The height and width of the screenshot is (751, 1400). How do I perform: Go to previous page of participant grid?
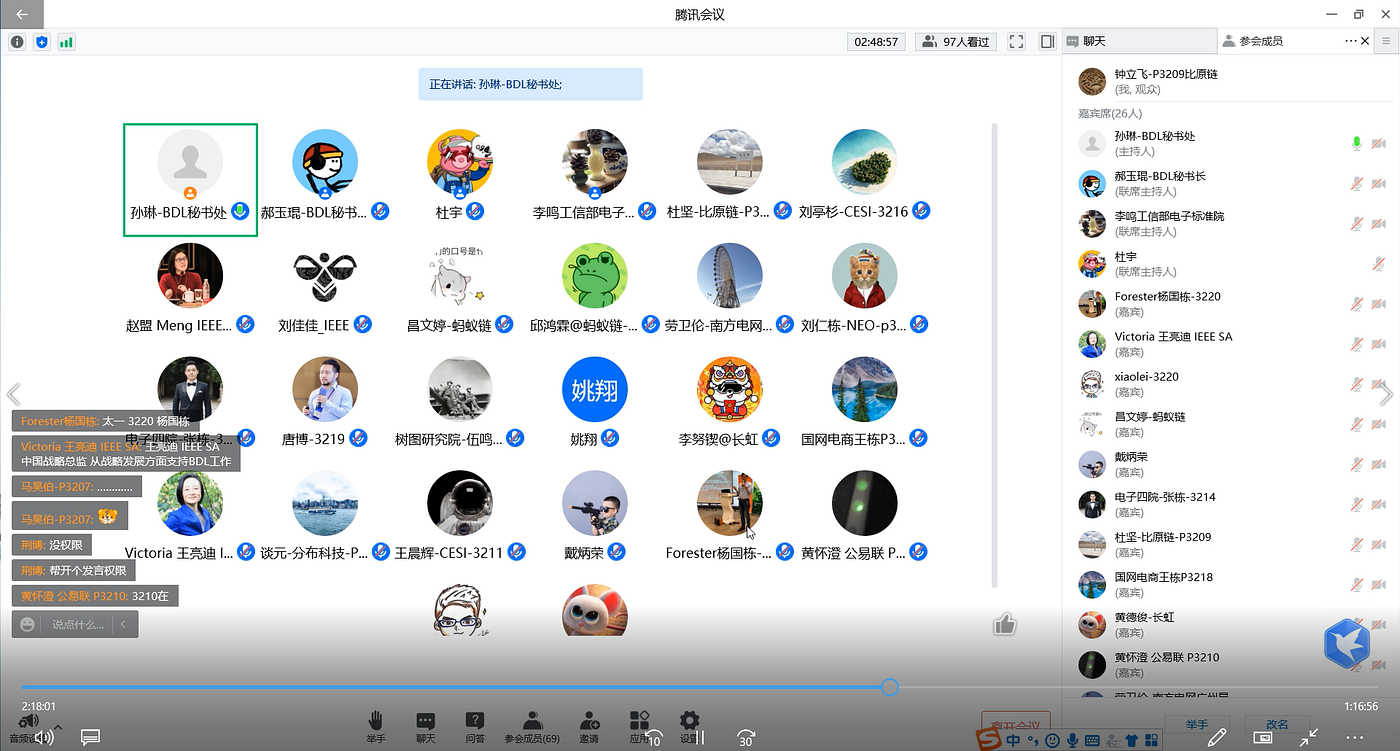[x=13, y=394]
